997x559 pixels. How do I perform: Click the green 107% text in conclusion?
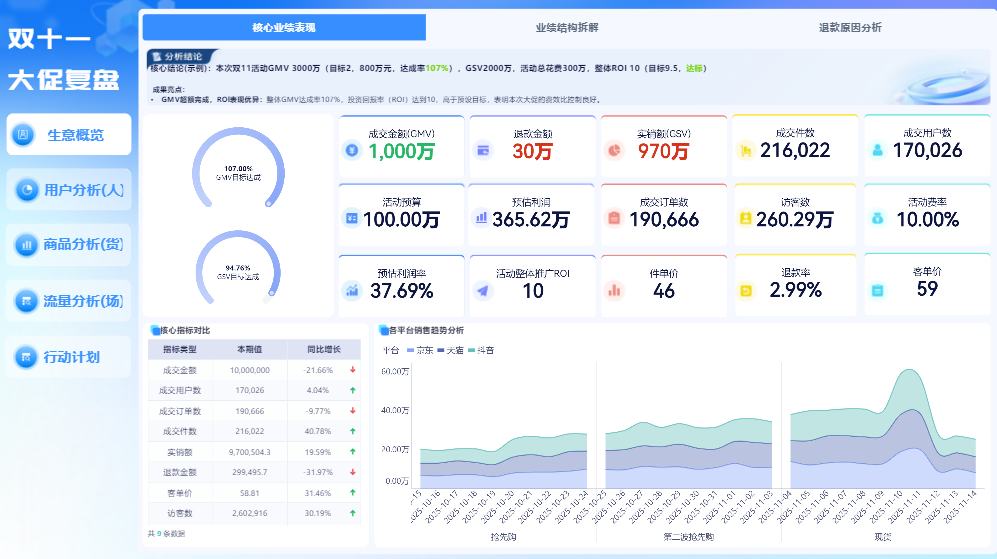point(437,68)
